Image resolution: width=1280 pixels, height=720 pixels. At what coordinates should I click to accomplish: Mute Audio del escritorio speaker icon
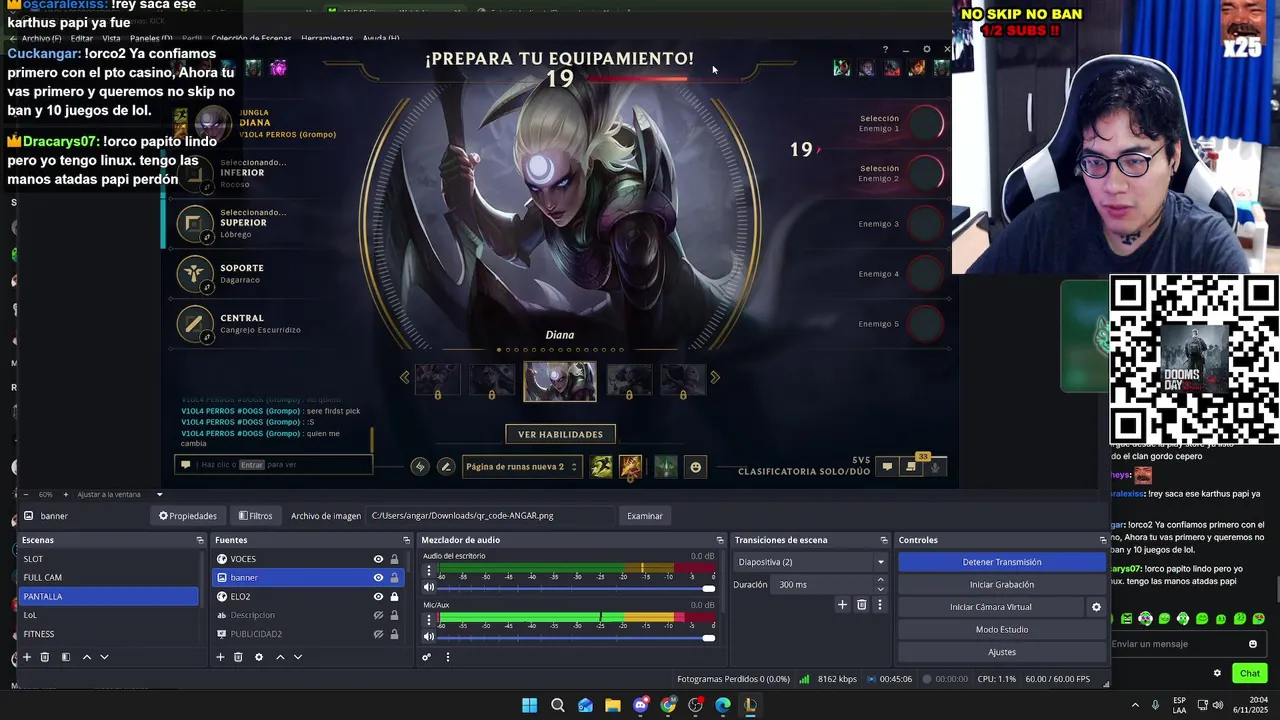point(429,588)
